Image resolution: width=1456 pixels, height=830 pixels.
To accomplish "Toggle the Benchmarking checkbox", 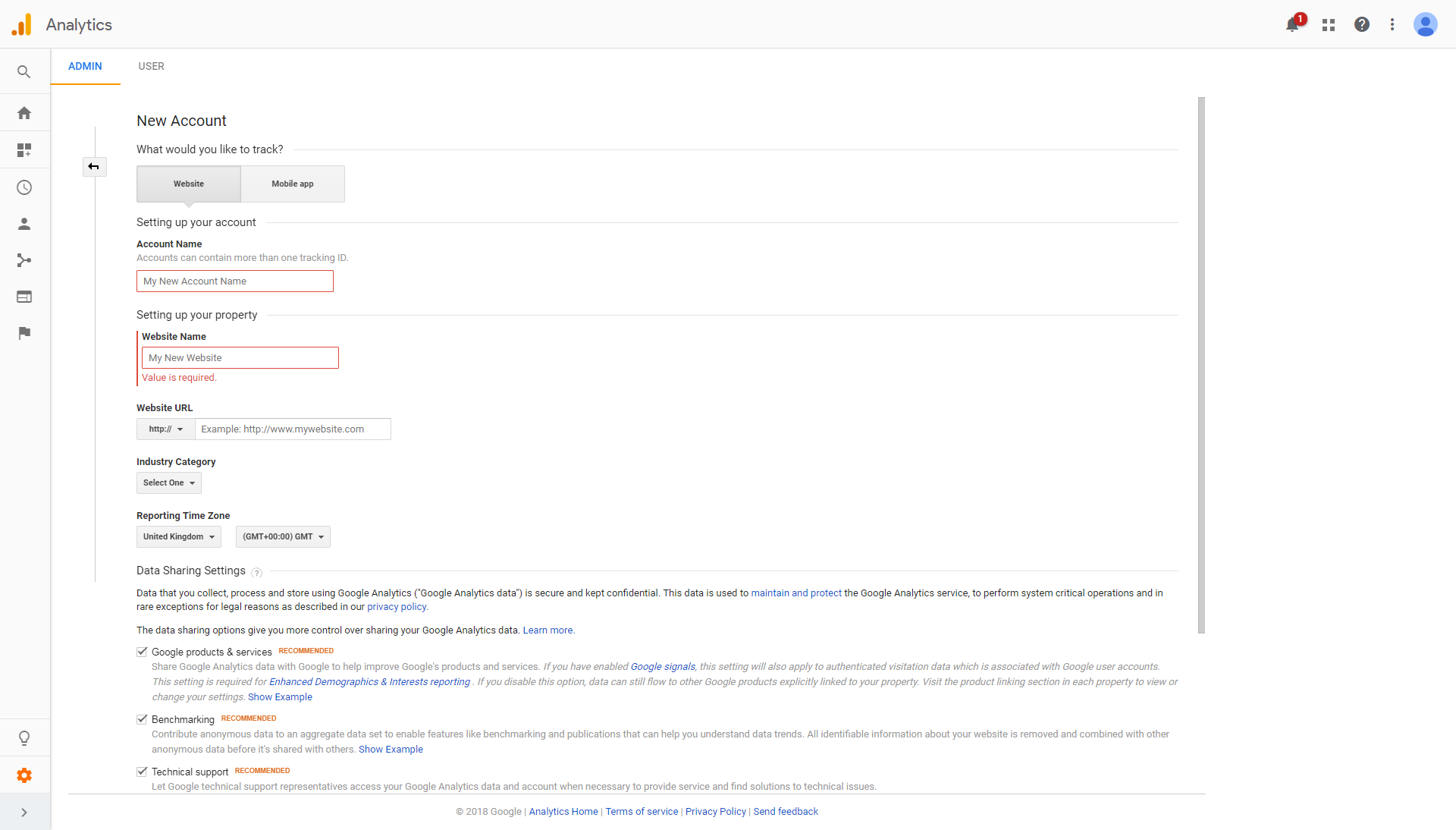I will click(142, 719).
